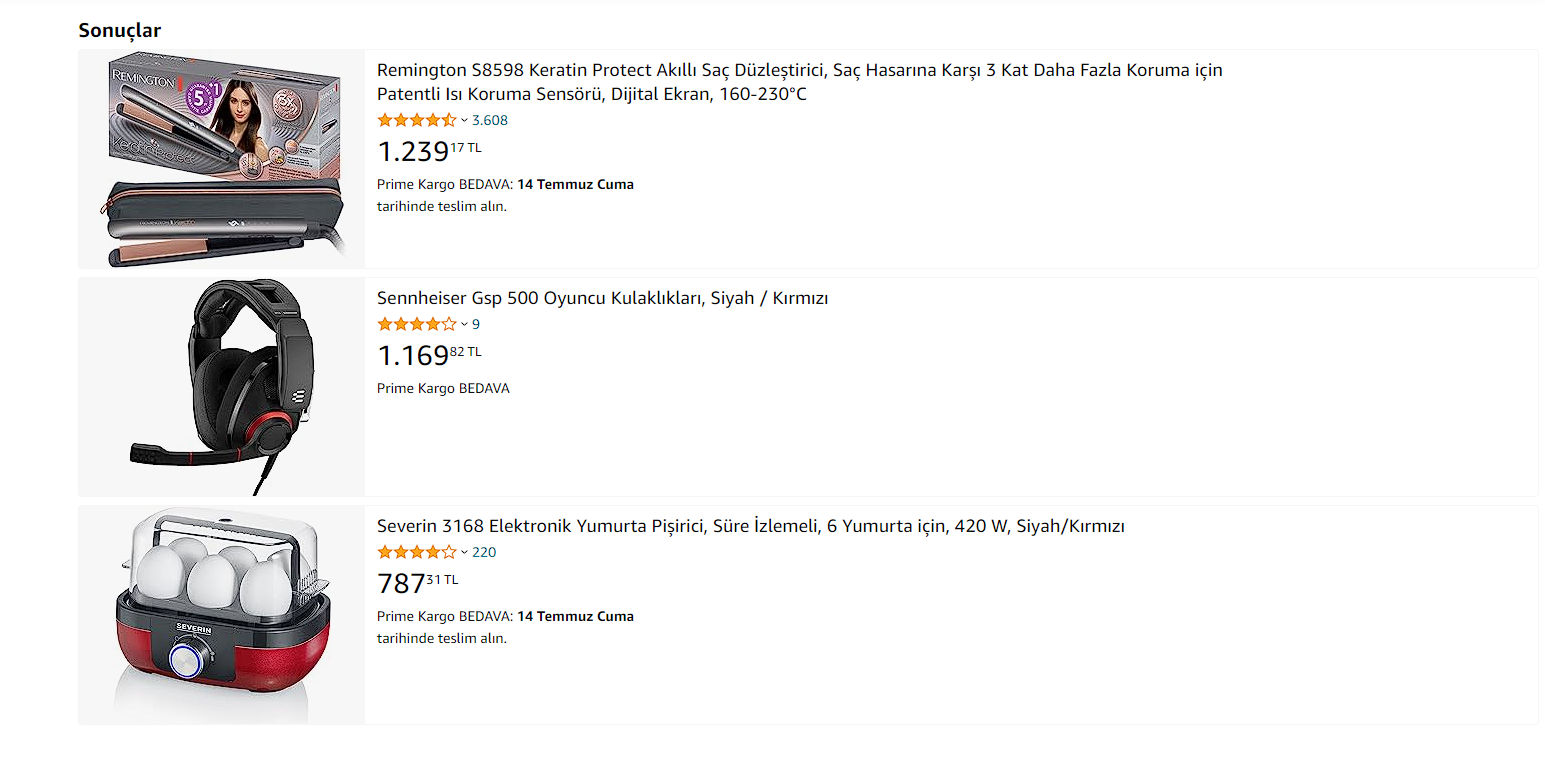Expand the Sennheiser rating breakdown chevron
The height and width of the screenshot is (762, 1545).
(464, 324)
